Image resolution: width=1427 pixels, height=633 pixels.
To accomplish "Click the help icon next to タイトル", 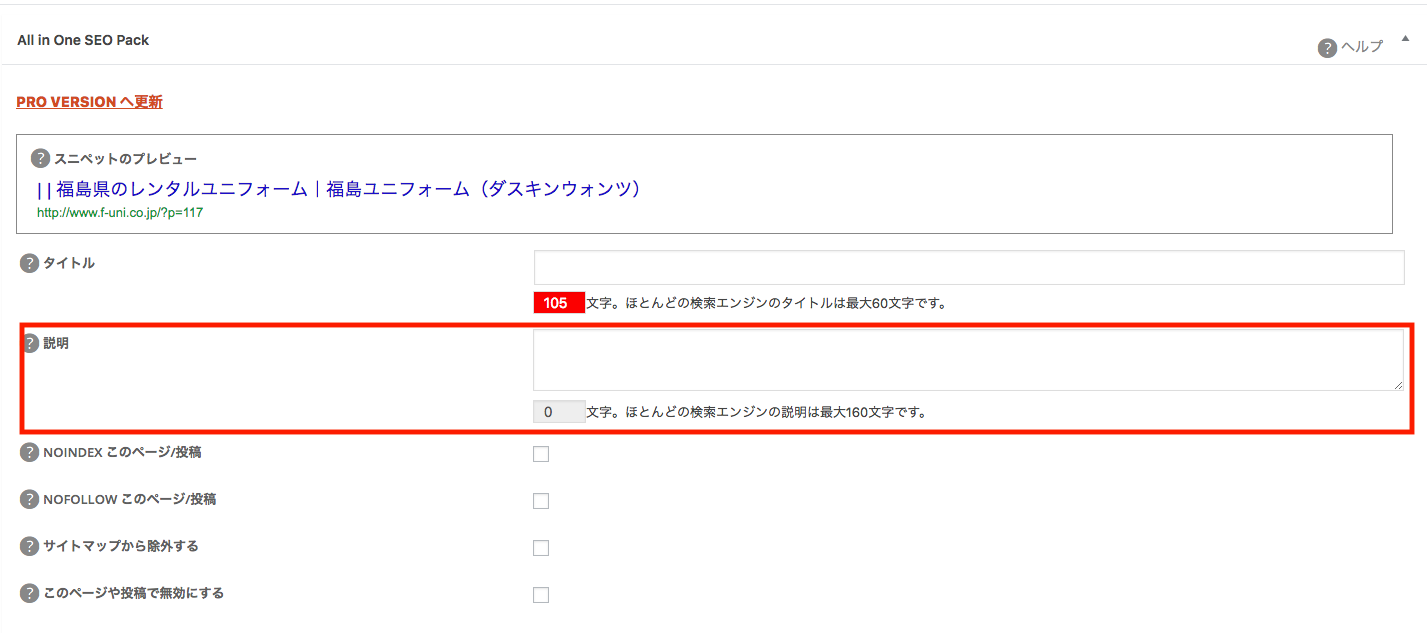I will 30,263.
